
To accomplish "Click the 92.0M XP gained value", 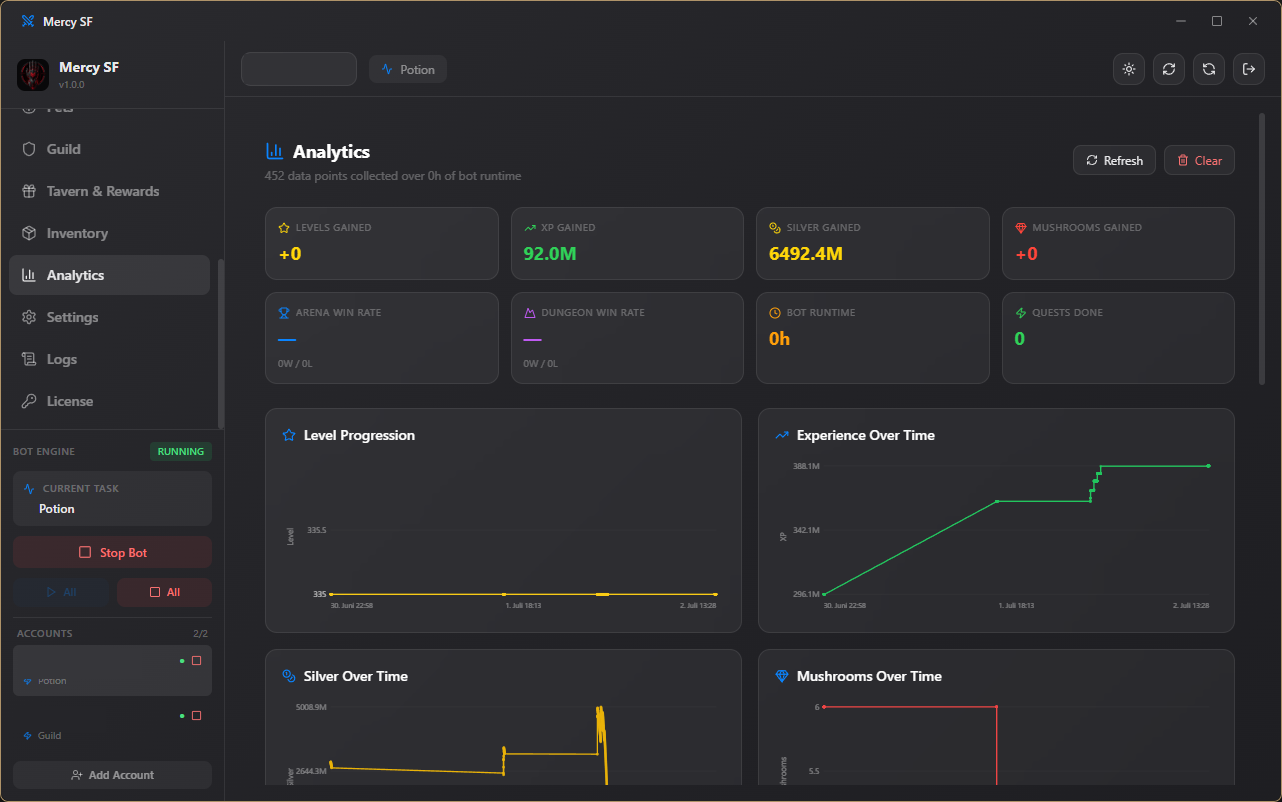I will point(550,254).
